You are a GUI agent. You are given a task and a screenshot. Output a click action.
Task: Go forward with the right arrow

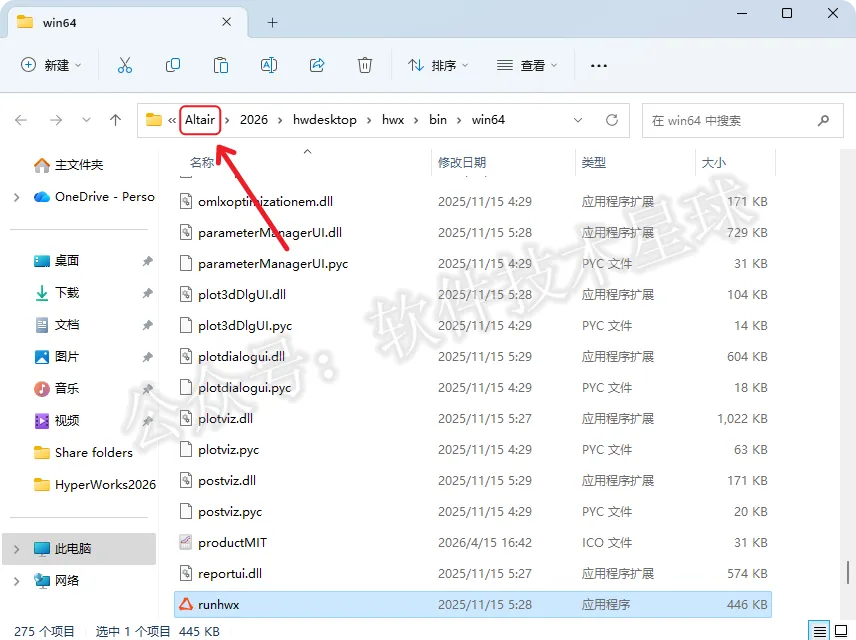[x=56, y=120]
